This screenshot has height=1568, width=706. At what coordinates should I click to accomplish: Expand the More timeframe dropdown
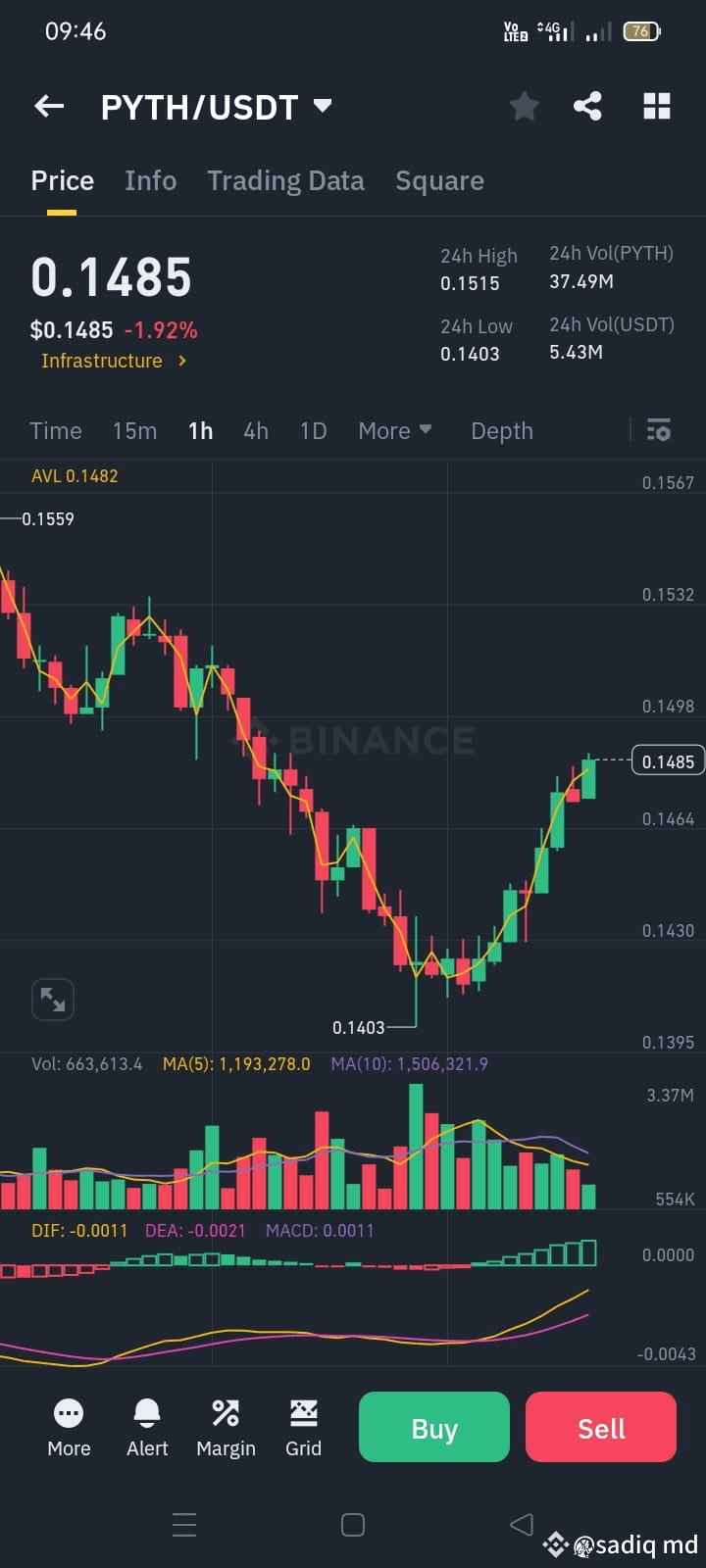pos(394,430)
